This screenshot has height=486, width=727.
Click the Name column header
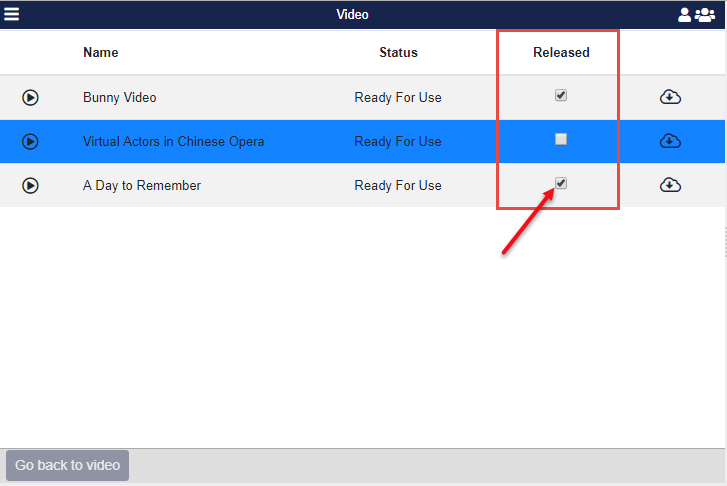(100, 52)
